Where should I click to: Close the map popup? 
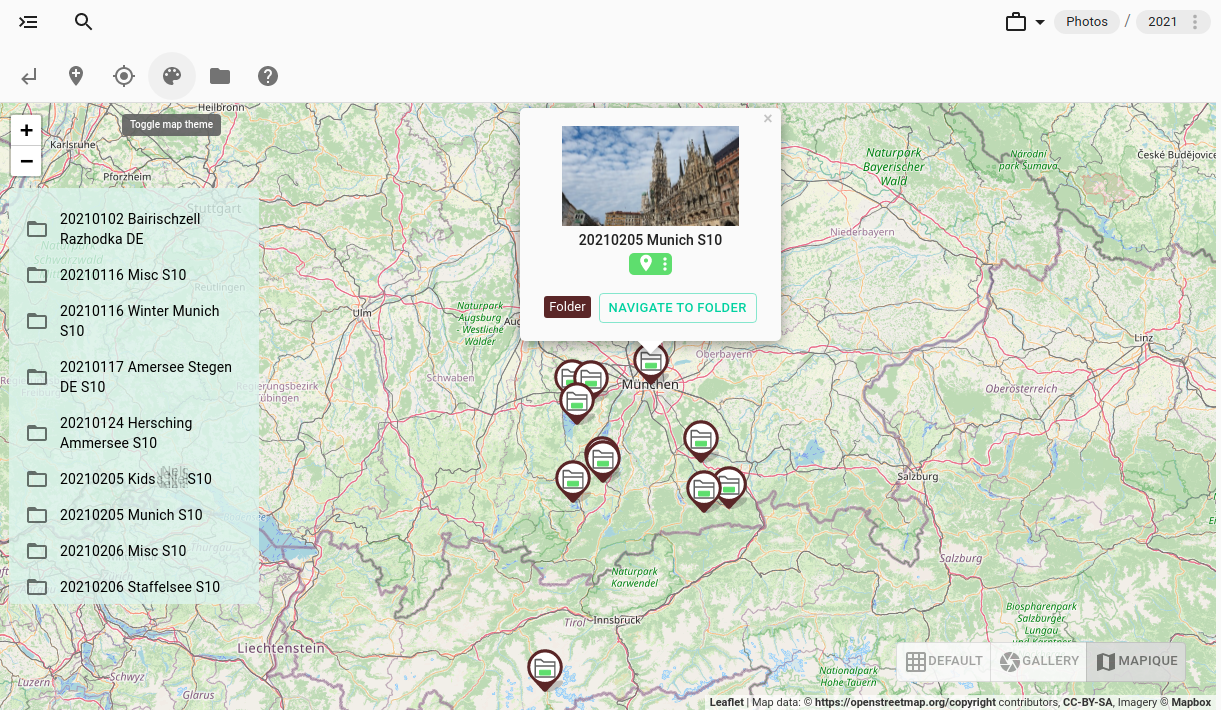[x=768, y=119]
